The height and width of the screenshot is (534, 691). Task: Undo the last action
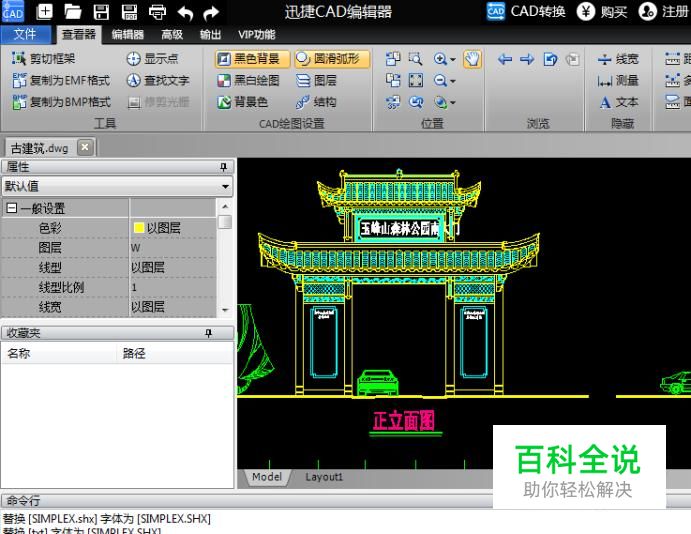tap(186, 13)
